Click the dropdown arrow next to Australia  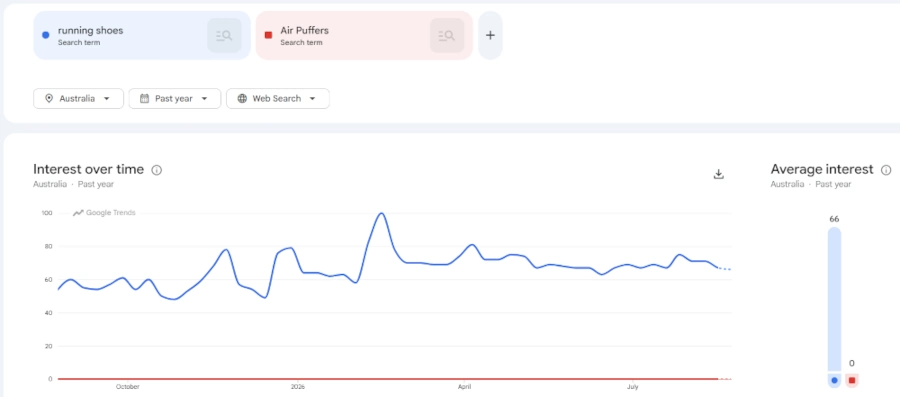(107, 99)
